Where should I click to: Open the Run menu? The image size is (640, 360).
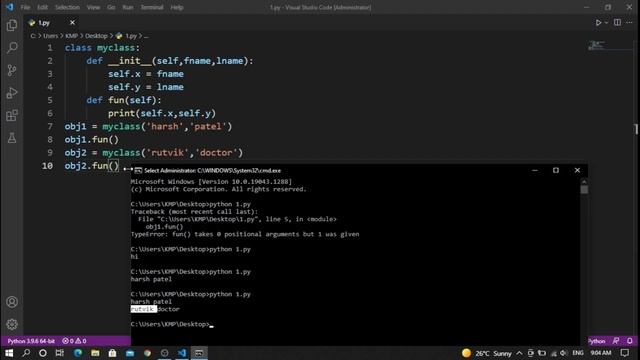pyautogui.click(x=128, y=7)
